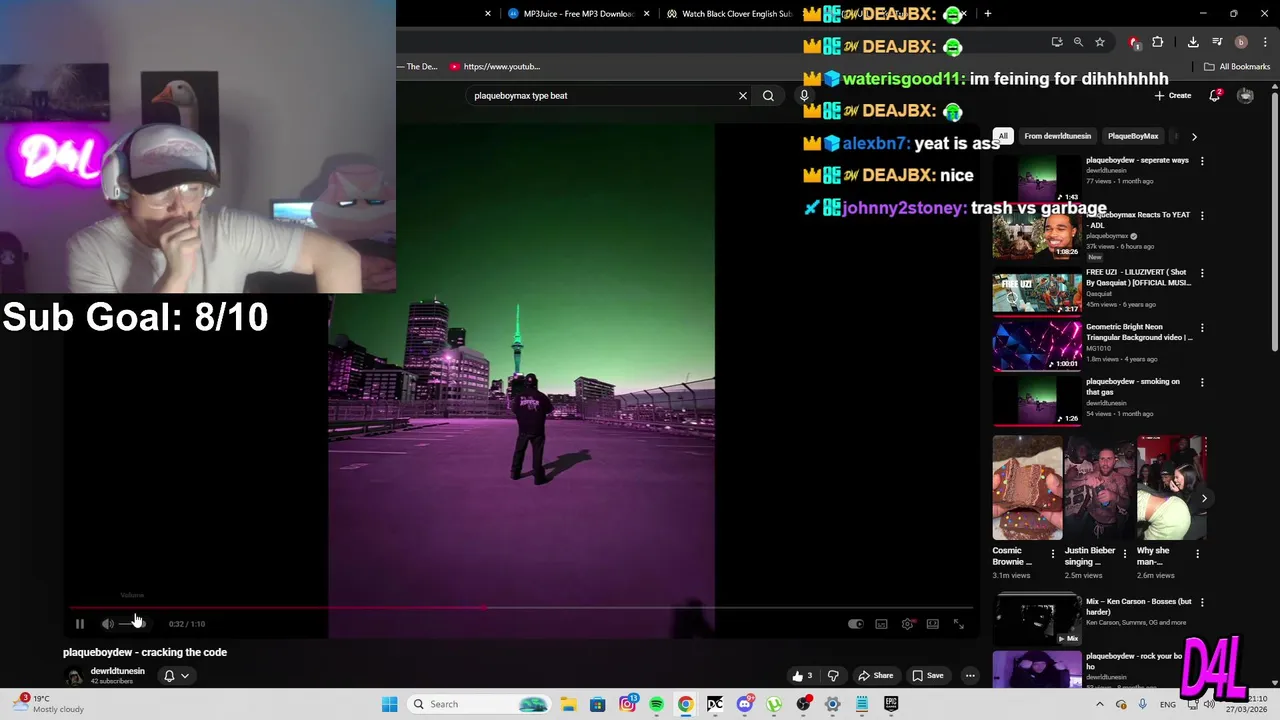Screen dimensions: 1280x720
Task: Open options for the FREE UZI video
Action: pyautogui.click(x=1202, y=273)
